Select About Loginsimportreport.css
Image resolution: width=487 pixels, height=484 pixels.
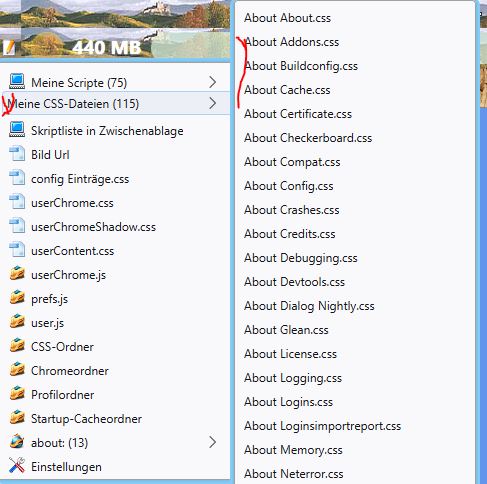click(355, 426)
